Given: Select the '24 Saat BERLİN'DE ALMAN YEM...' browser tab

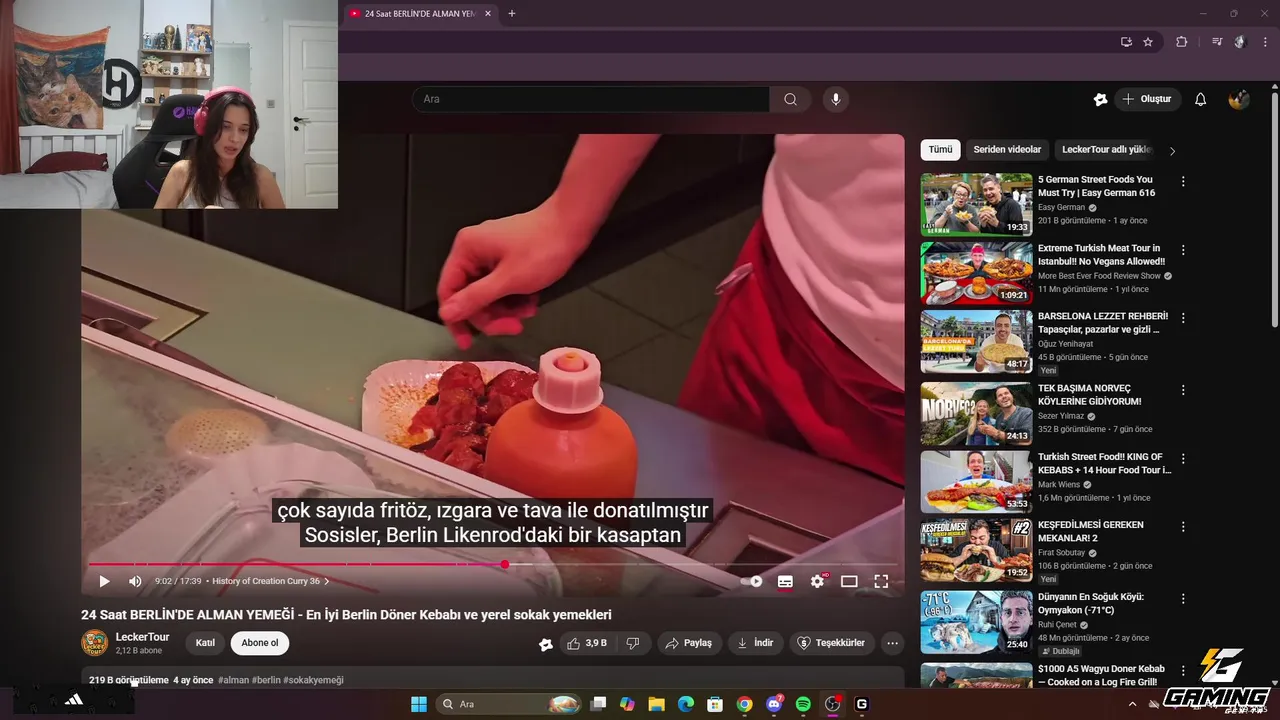Looking at the screenshot, I should point(421,14).
